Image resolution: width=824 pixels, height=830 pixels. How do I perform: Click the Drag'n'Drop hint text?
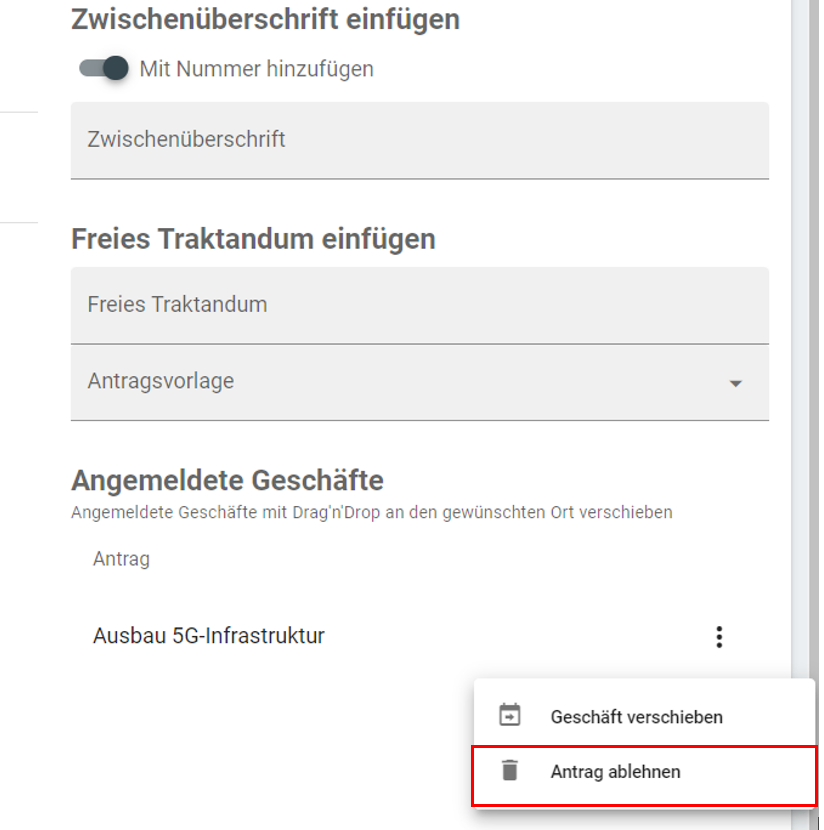tap(371, 513)
